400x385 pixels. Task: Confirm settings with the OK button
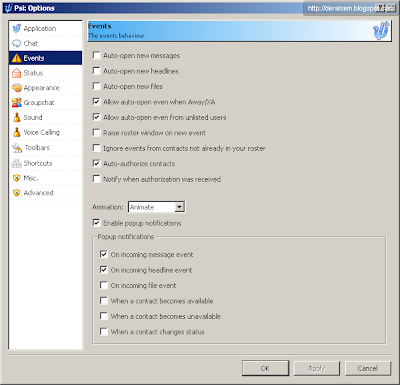[265, 368]
